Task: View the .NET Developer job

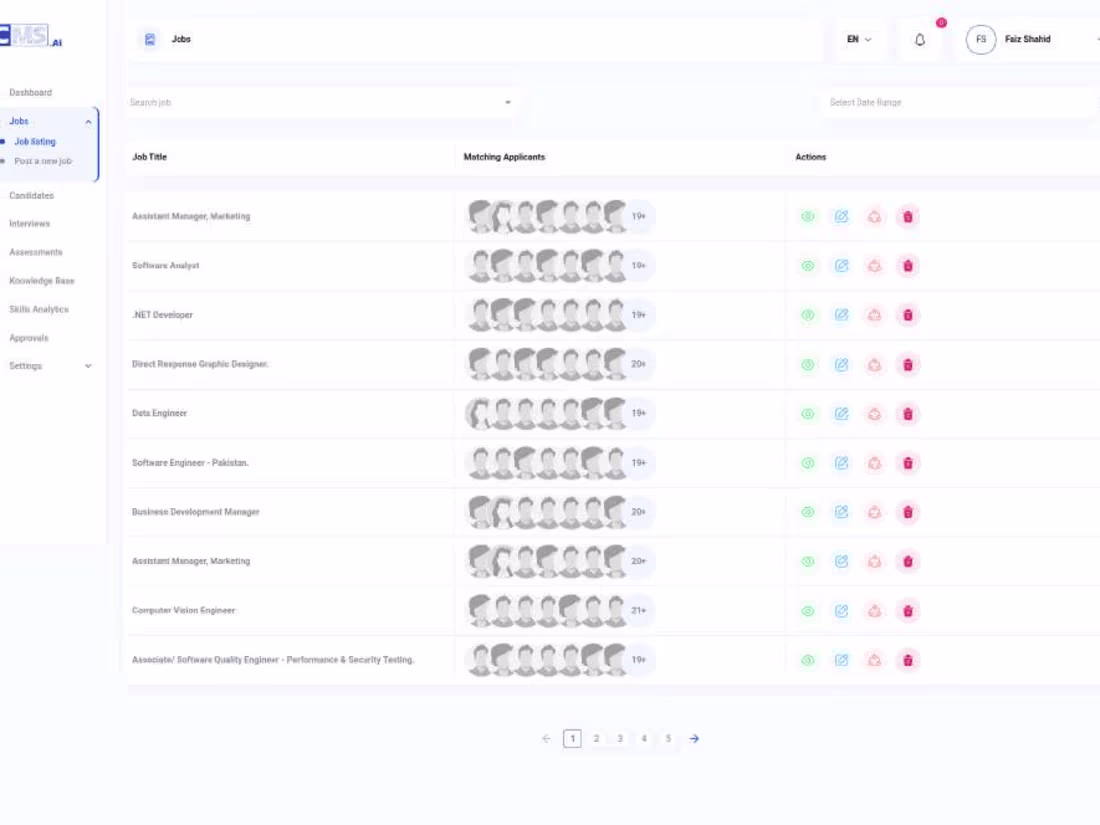Action: coord(807,315)
